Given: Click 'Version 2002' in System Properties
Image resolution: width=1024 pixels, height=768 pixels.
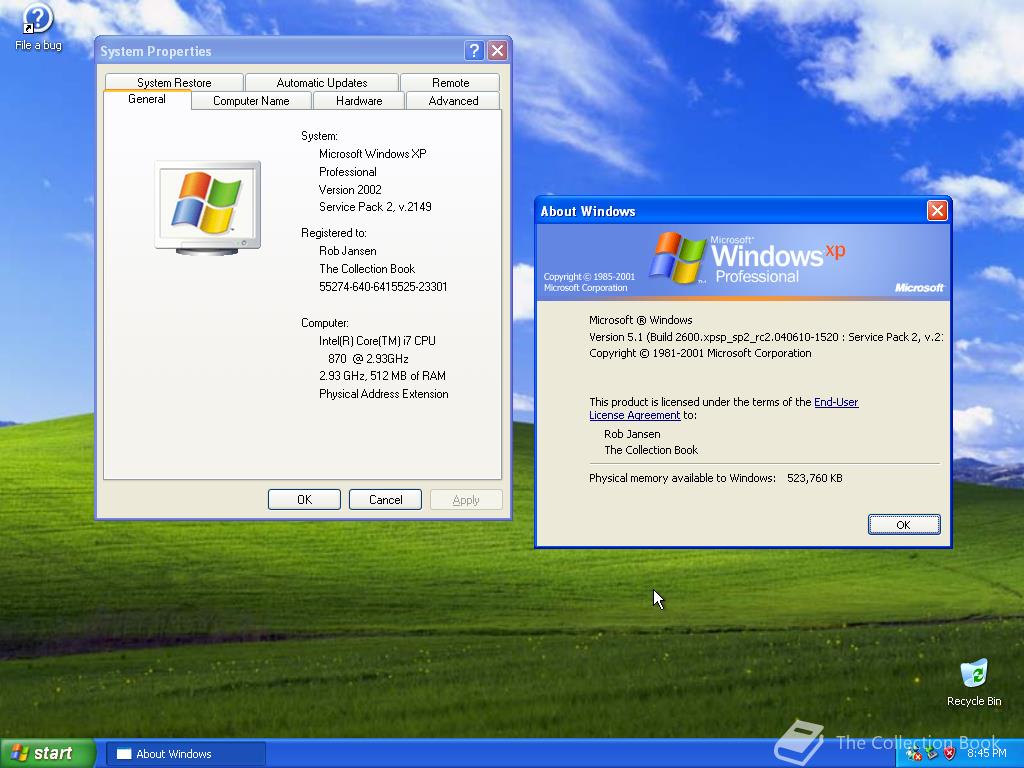Looking at the screenshot, I should point(350,190).
